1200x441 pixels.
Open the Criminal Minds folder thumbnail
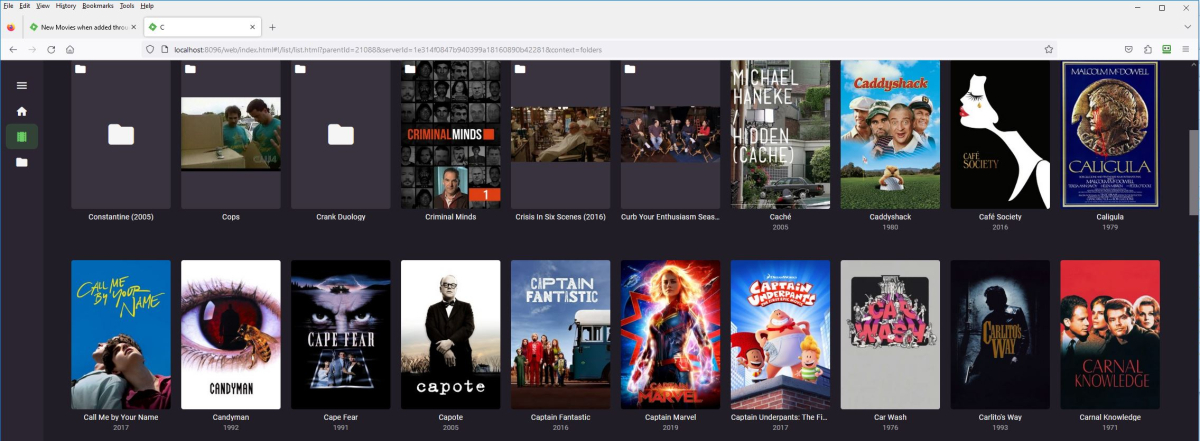[x=450, y=134]
